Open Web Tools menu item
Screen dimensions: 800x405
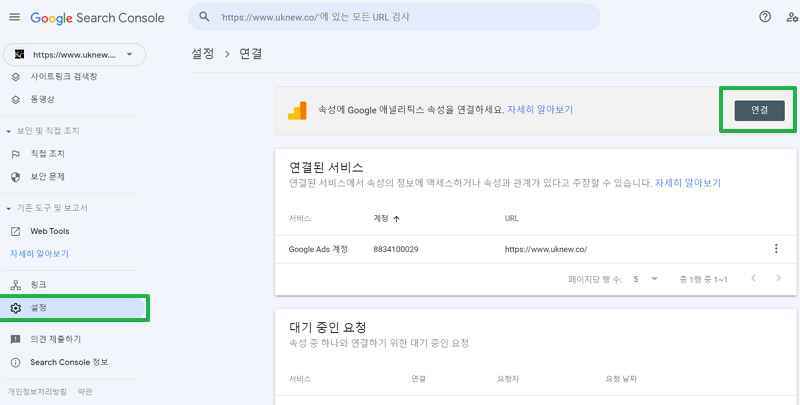point(50,231)
